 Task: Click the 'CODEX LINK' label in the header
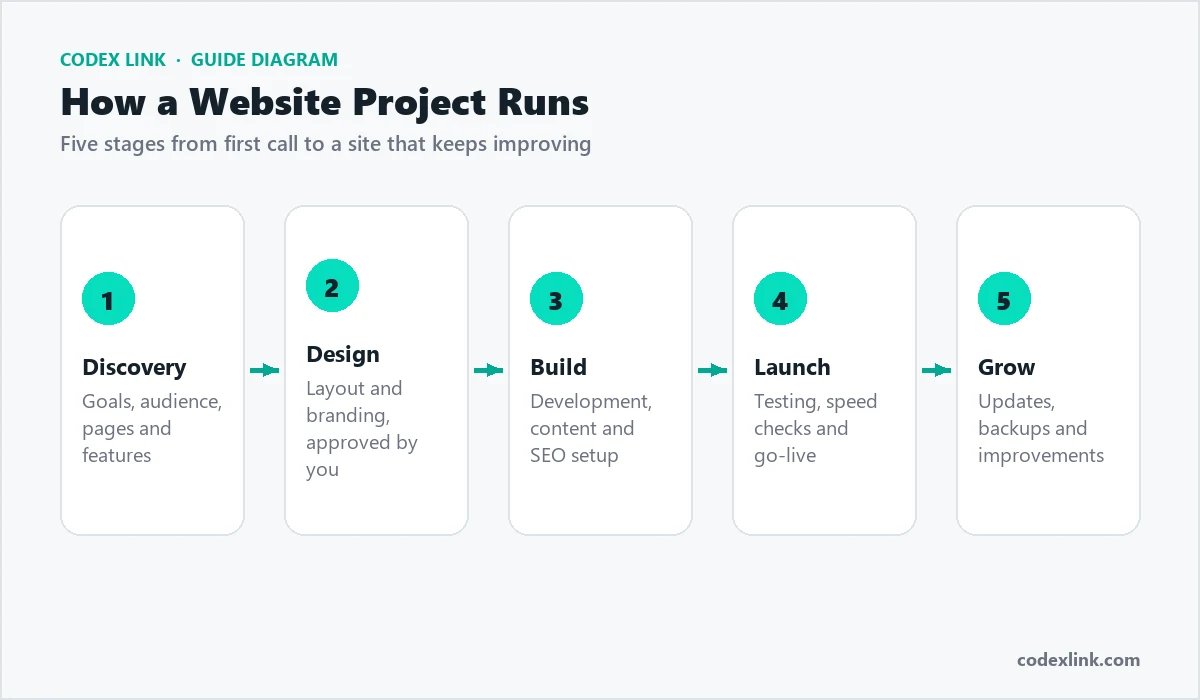pos(112,60)
